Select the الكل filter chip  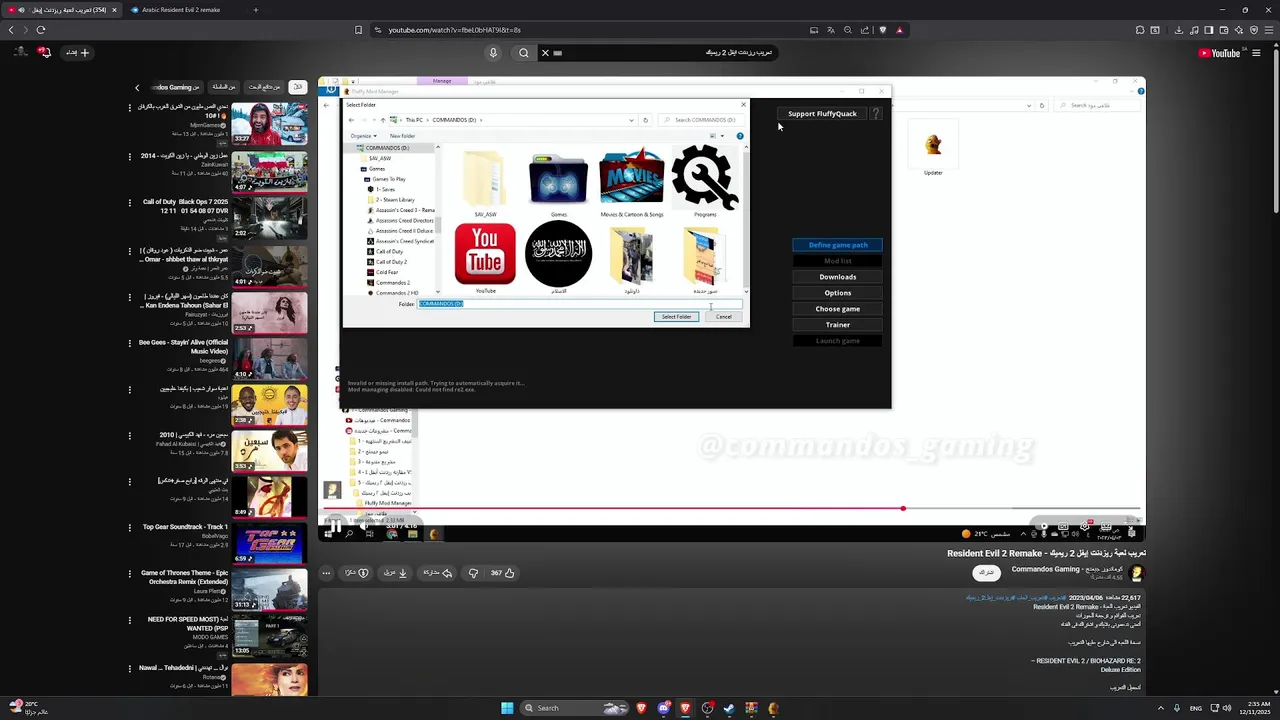coord(297,87)
